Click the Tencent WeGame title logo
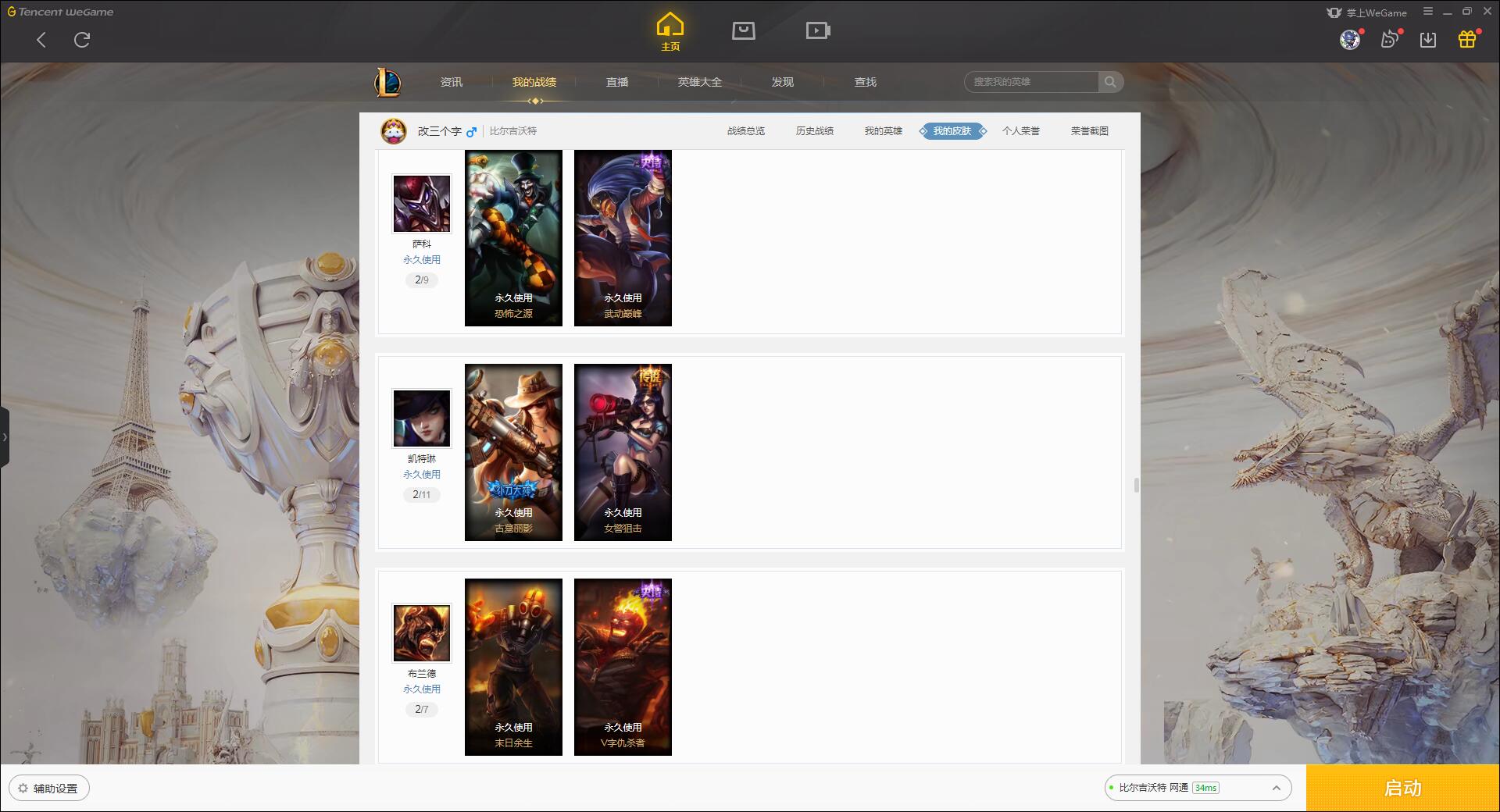Viewport: 1500px width, 812px height. click(x=60, y=12)
